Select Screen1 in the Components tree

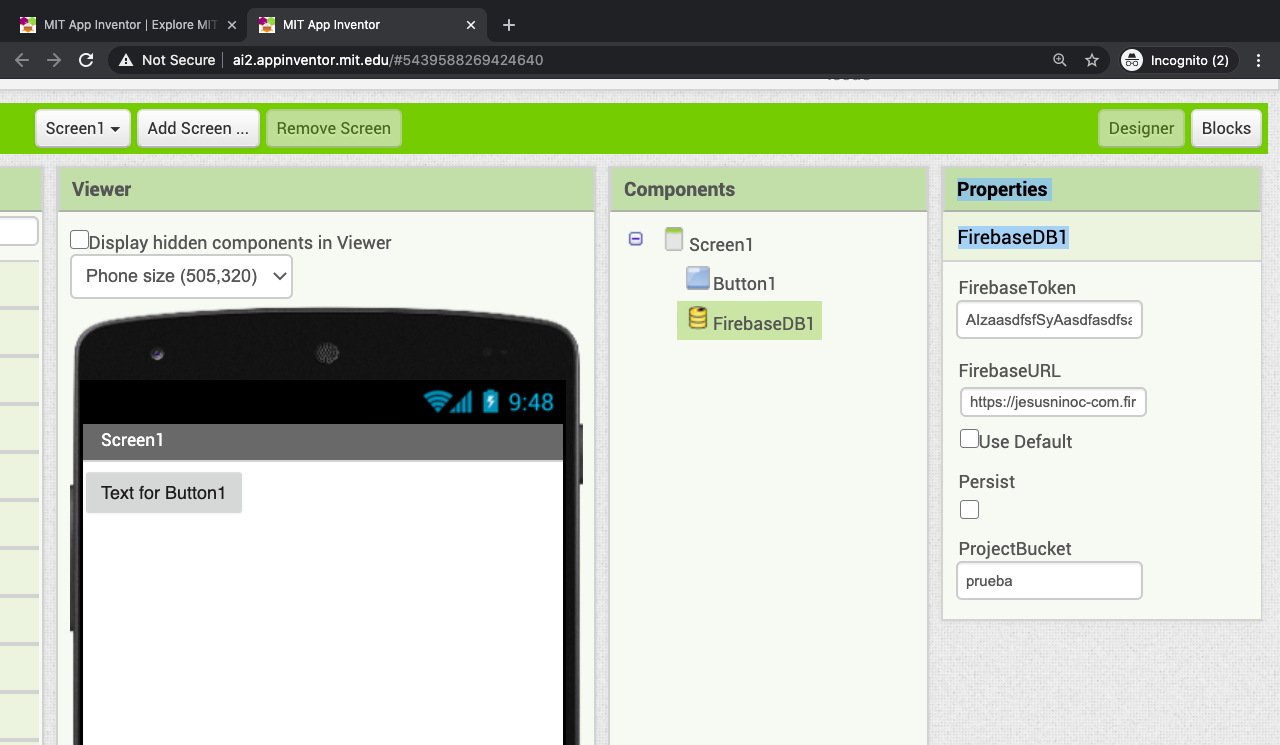(x=721, y=244)
